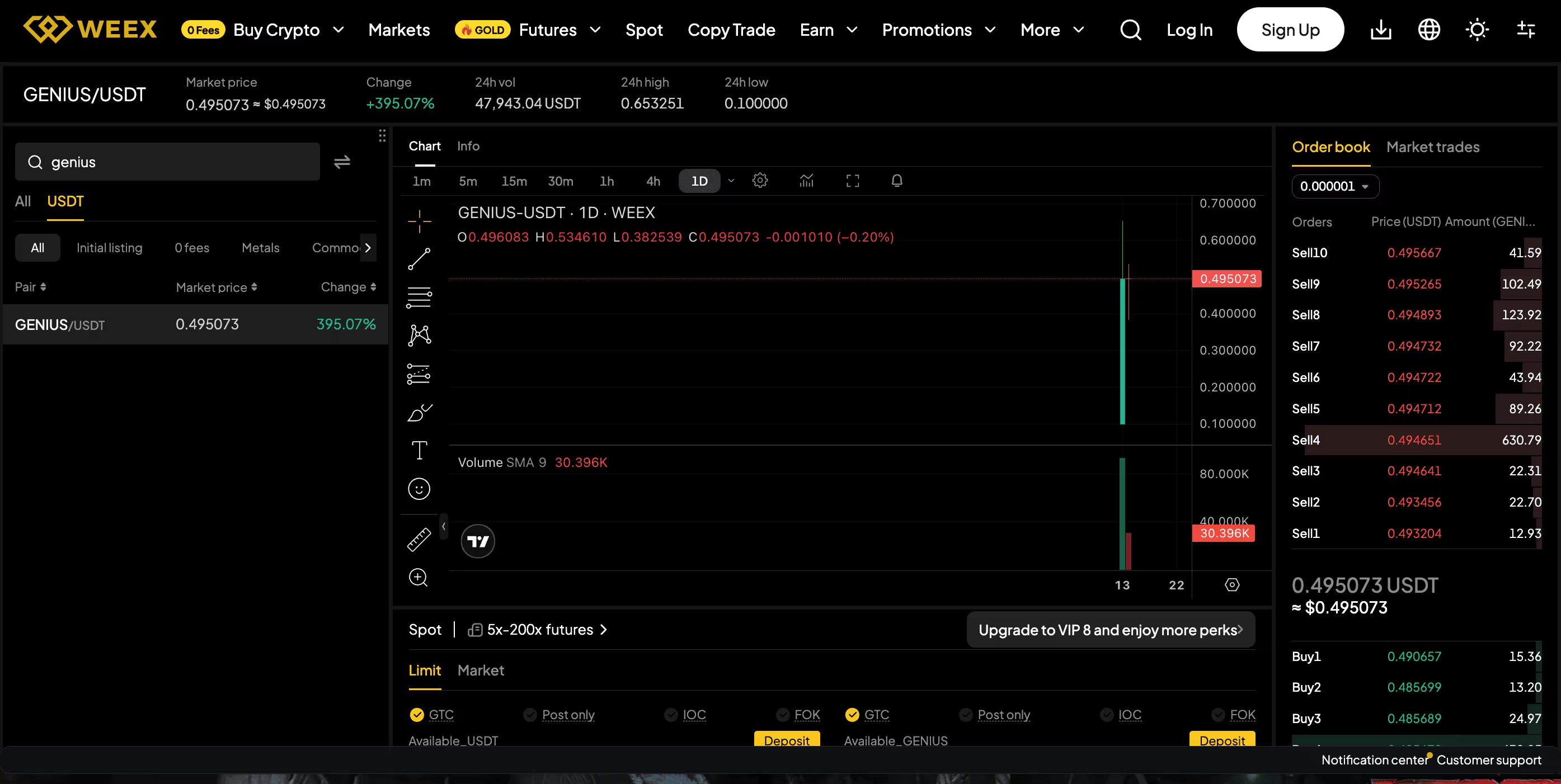Switch theme with the sun icon
1561x784 pixels.
tap(1477, 30)
